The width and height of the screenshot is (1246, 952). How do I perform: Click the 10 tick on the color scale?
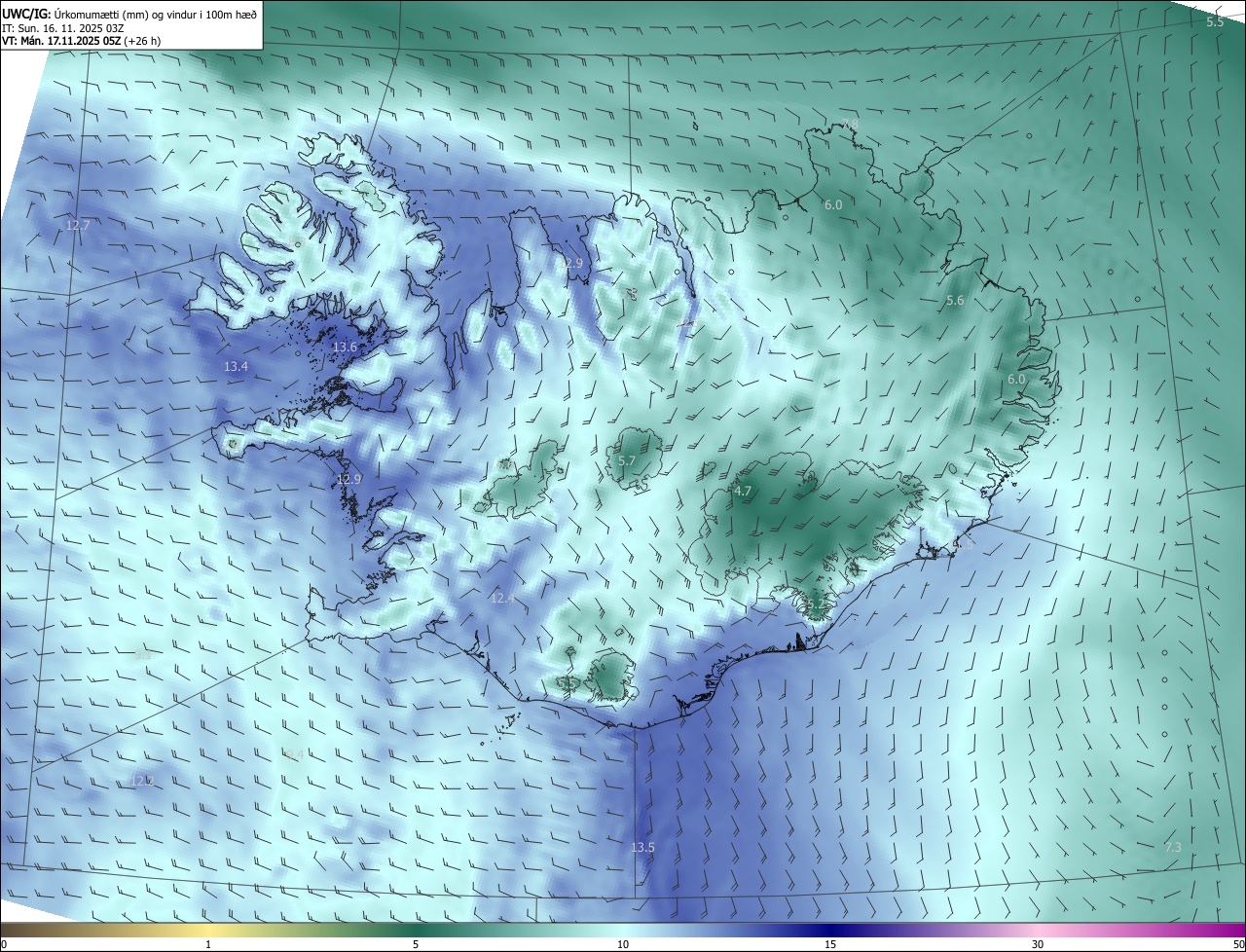tap(623, 944)
